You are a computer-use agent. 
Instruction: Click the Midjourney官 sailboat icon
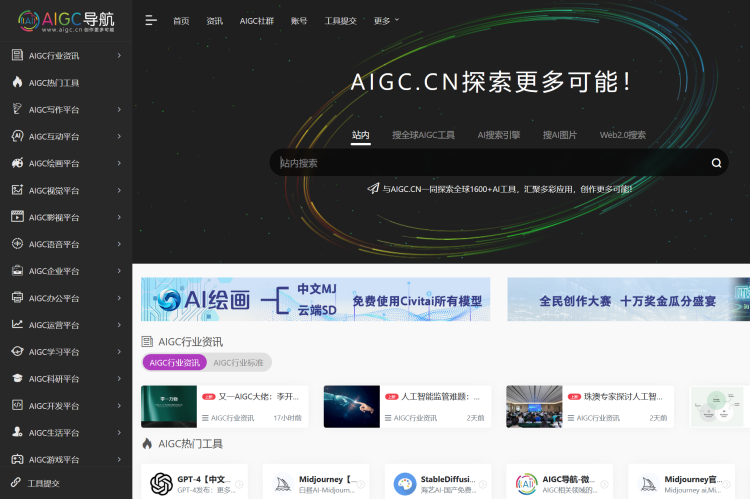point(649,484)
